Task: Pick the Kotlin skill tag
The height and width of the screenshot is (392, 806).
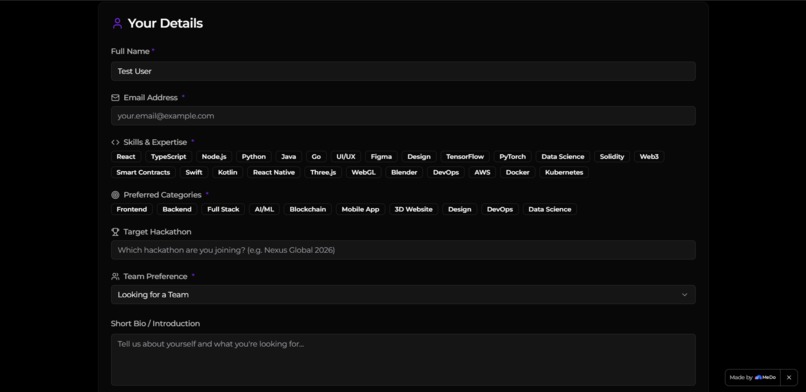Action: tap(228, 173)
